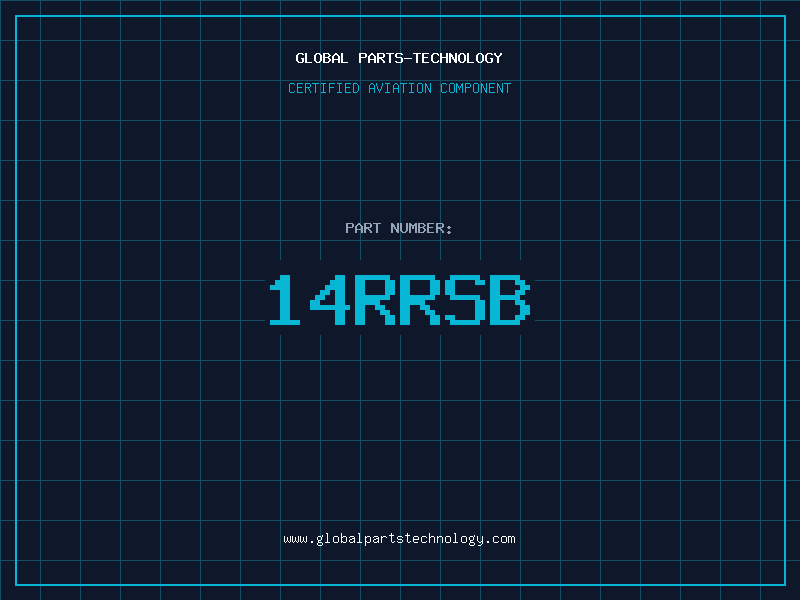The height and width of the screenshot is (600, 800).
Task: Open the www.globalpartstechnology.com link
Action: click(399, 539)
